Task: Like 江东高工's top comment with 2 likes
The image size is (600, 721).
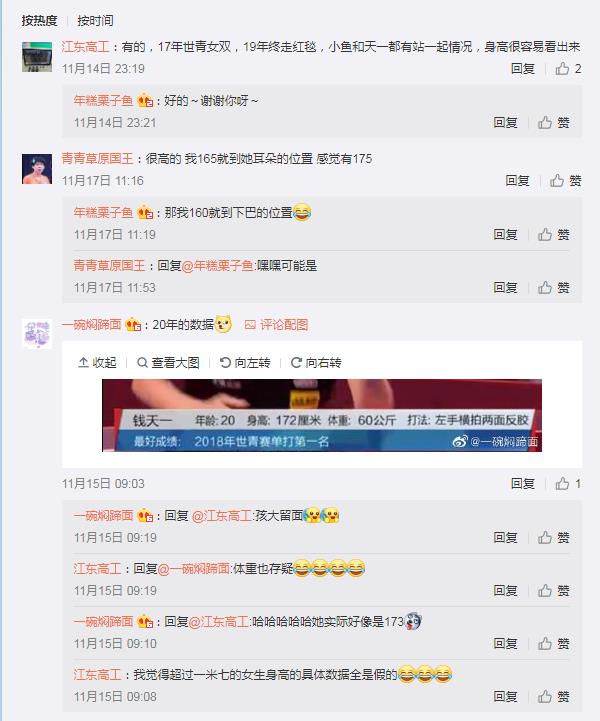Action: [x=568, y=69]
